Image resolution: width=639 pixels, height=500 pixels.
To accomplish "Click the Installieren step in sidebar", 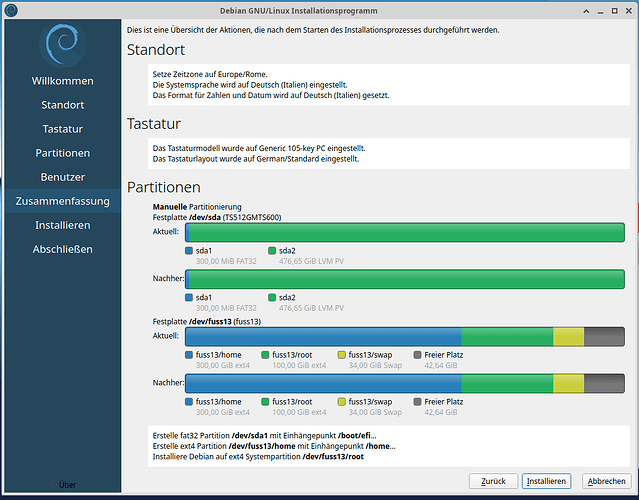I will (63, 225).
